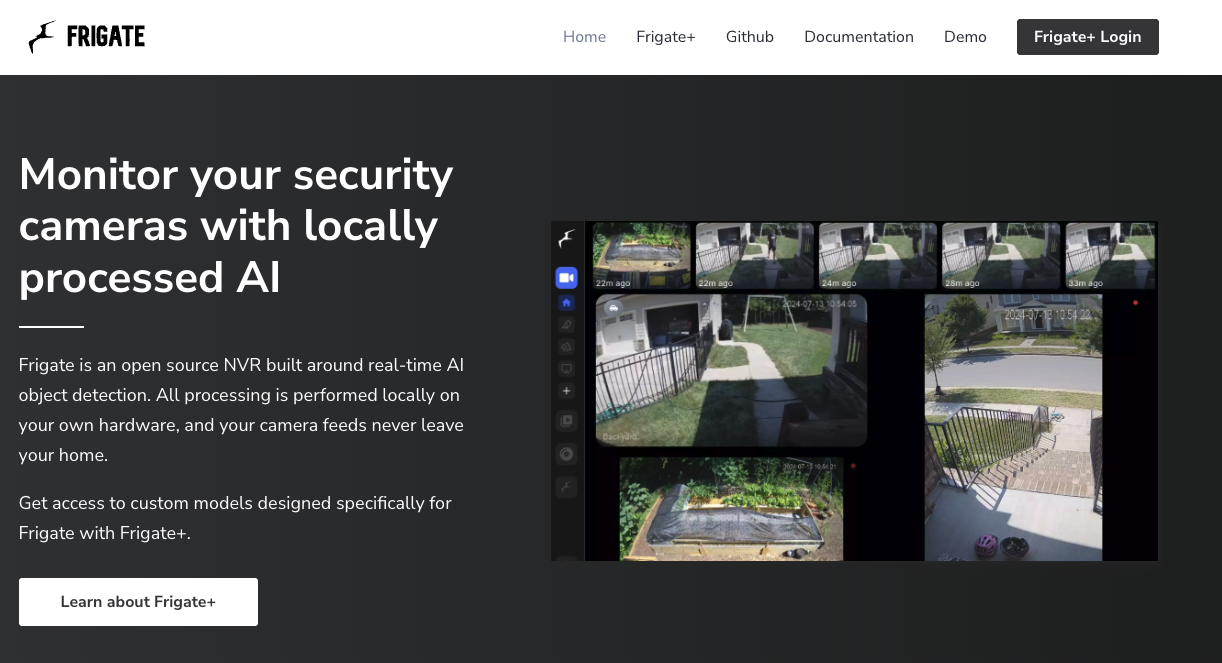The image size is (1222, 663).
Task: Click the "Get access to custom models" paragraph
Action: tap(235, 518)
